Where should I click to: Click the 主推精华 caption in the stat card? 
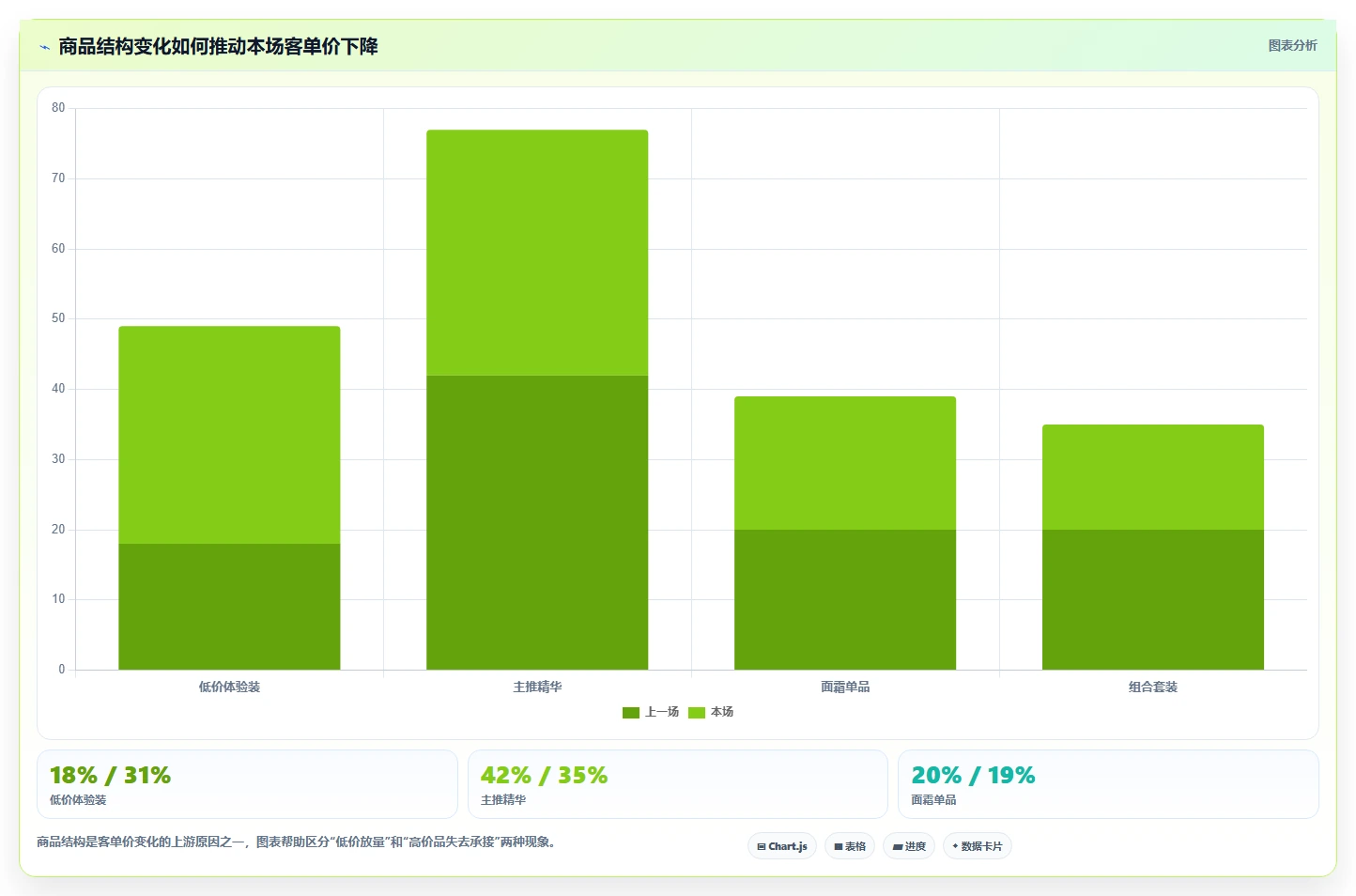503,800
